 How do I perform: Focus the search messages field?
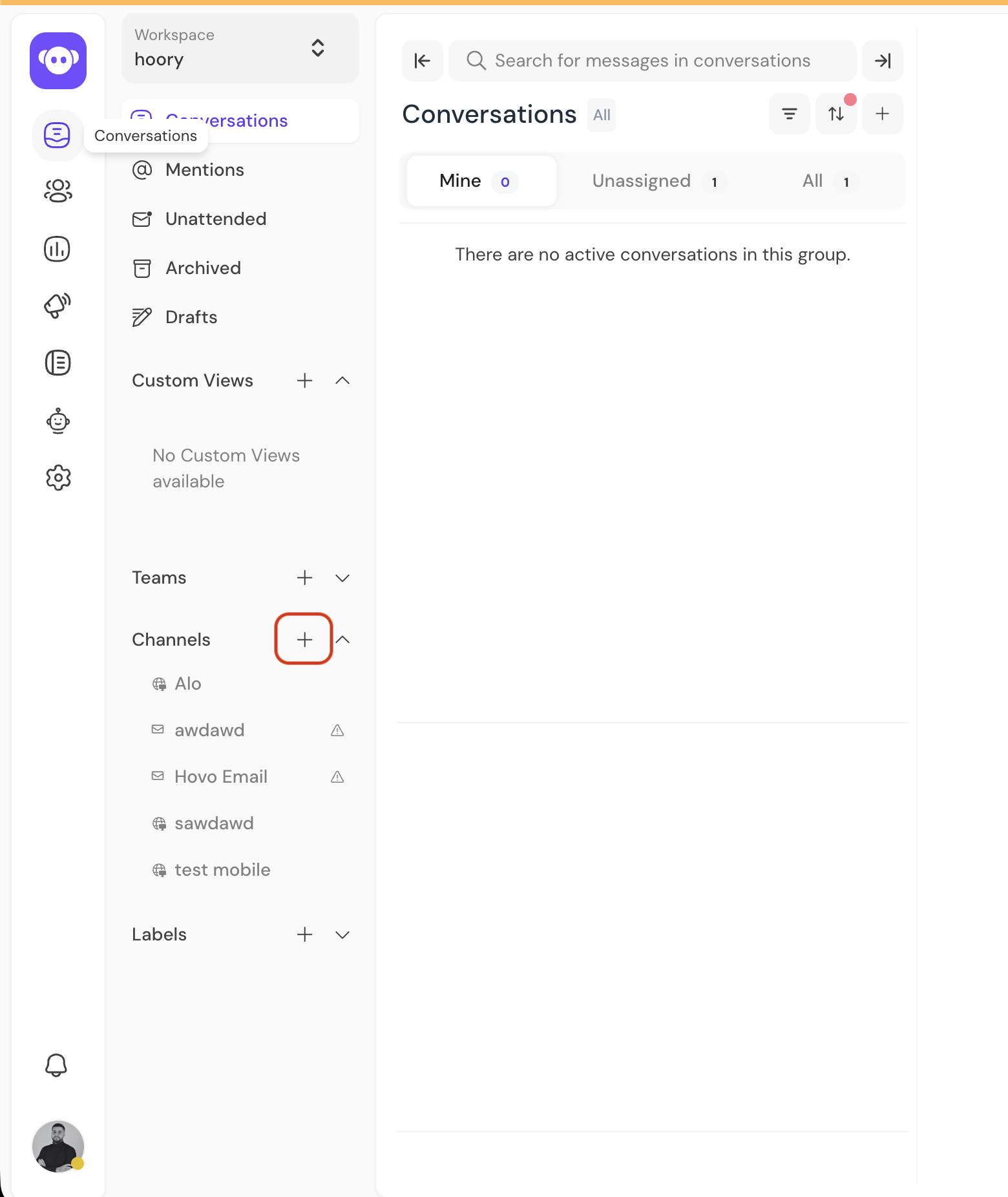653,61
